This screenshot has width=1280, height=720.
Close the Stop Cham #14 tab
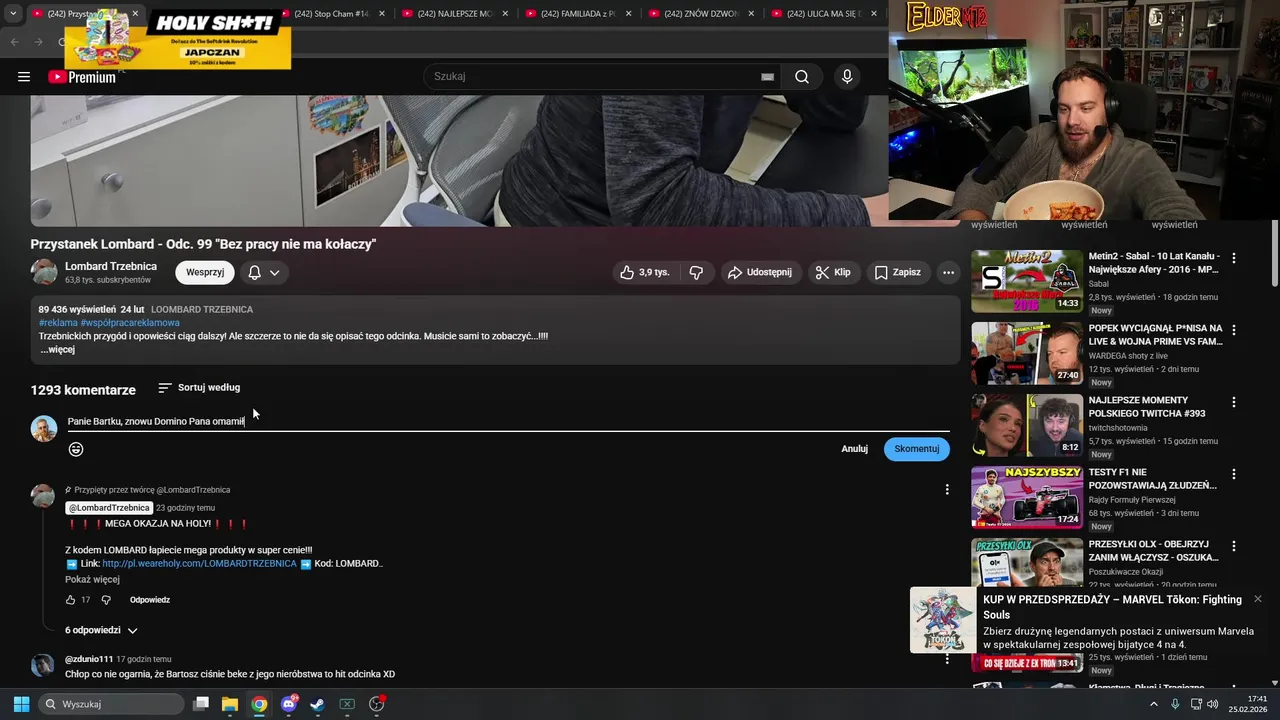(x=381, y=14)
